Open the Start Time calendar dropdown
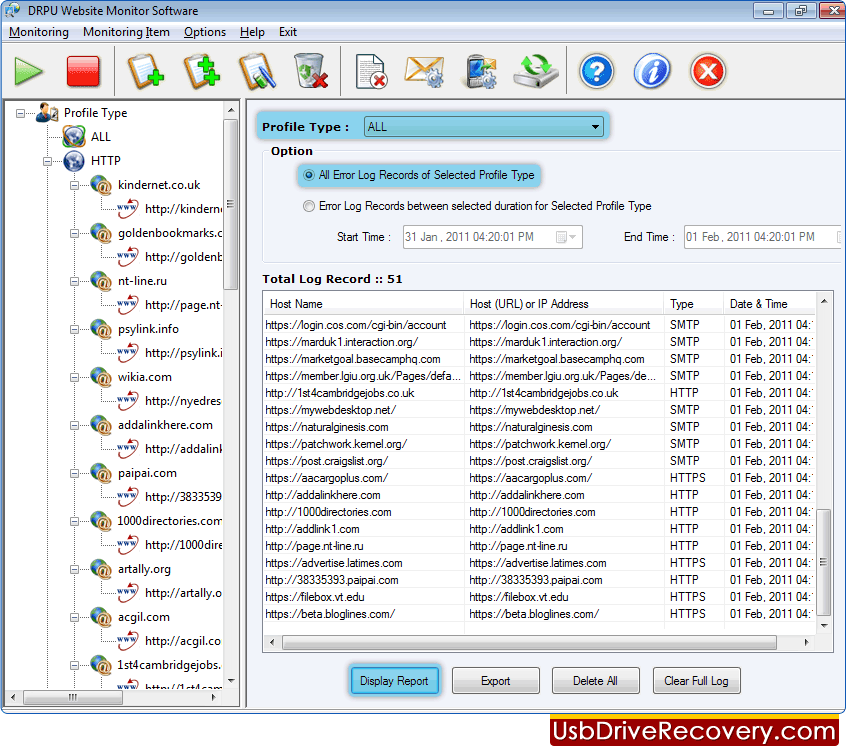This screenshot has height=746, width=846. coord(567,237)
